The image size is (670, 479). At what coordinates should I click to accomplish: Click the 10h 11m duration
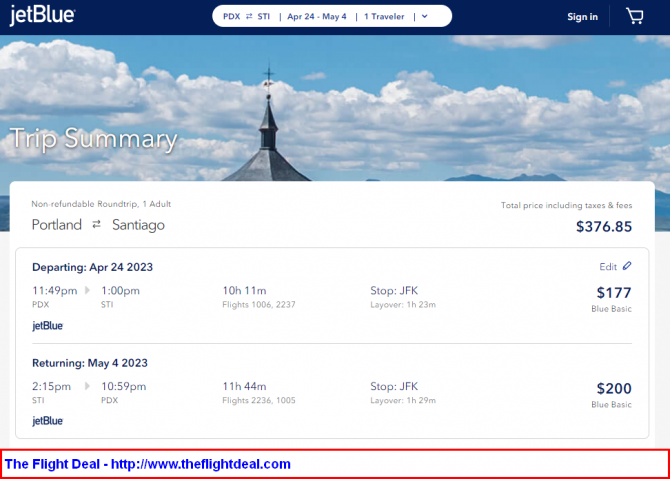[x=244, y=291]
